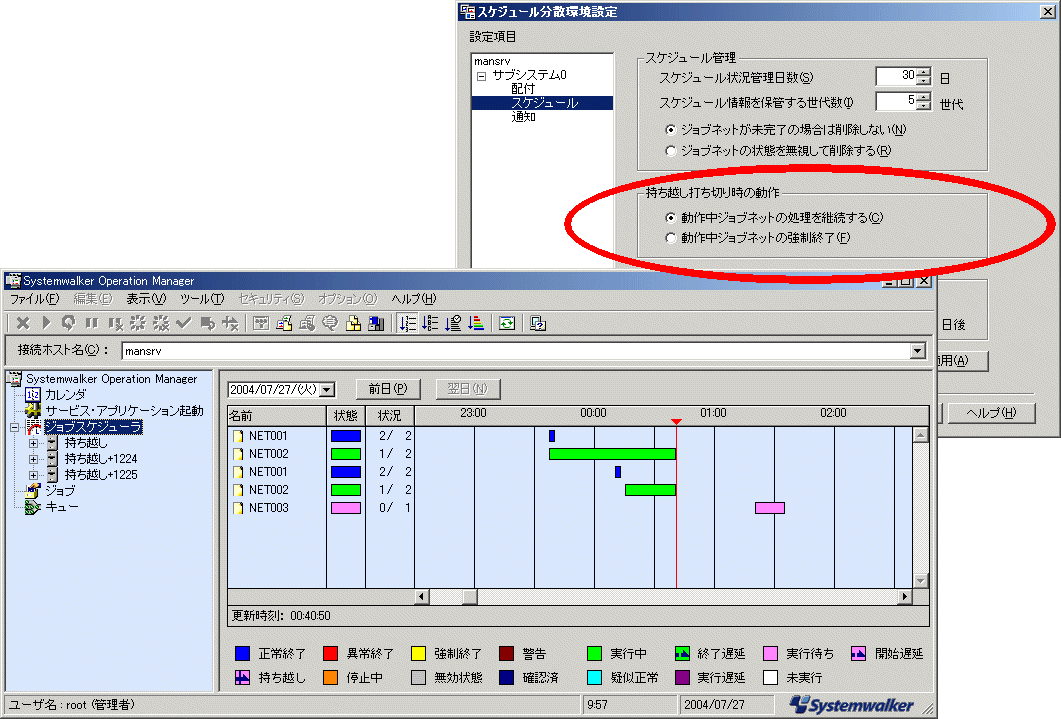Open the ヘルプ menu in Operation Manager

pos(413,299)
